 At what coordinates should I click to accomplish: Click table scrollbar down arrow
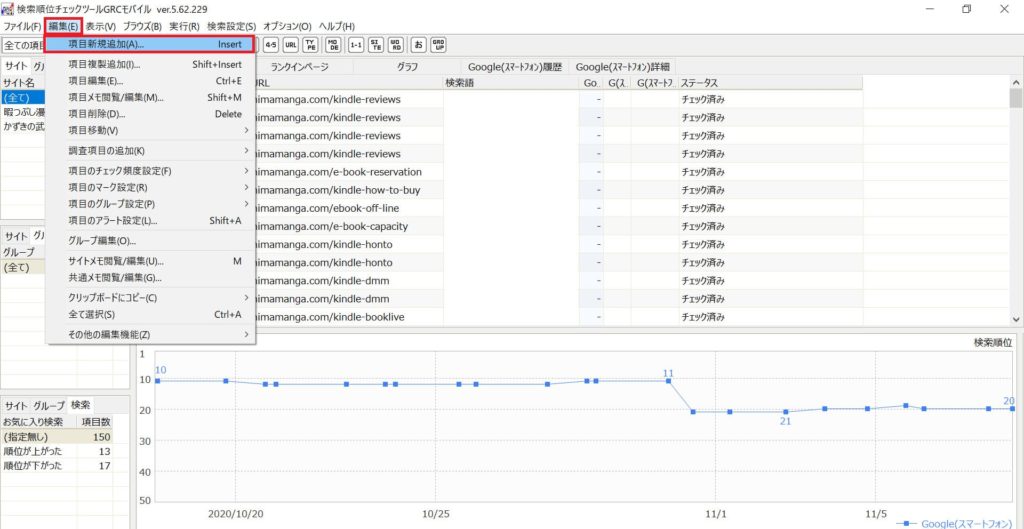[1016, 319]
